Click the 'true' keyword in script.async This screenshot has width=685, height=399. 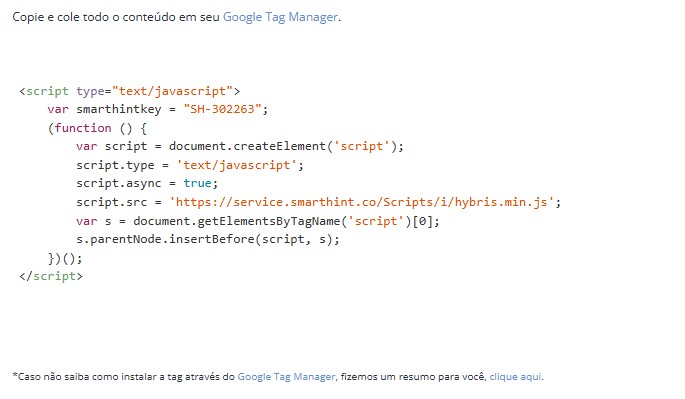197,183
